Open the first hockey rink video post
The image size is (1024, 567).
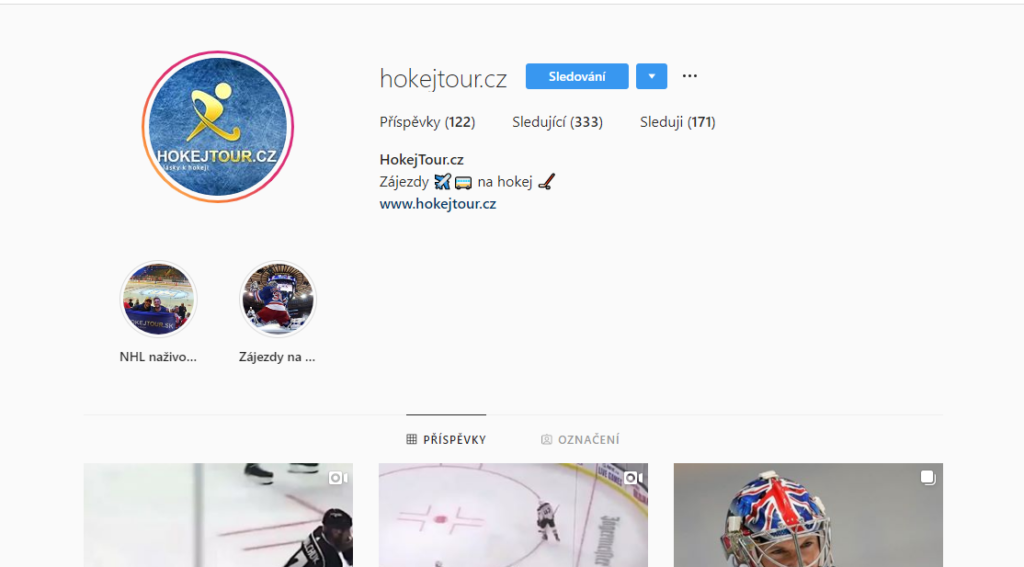tap(218, 515)
